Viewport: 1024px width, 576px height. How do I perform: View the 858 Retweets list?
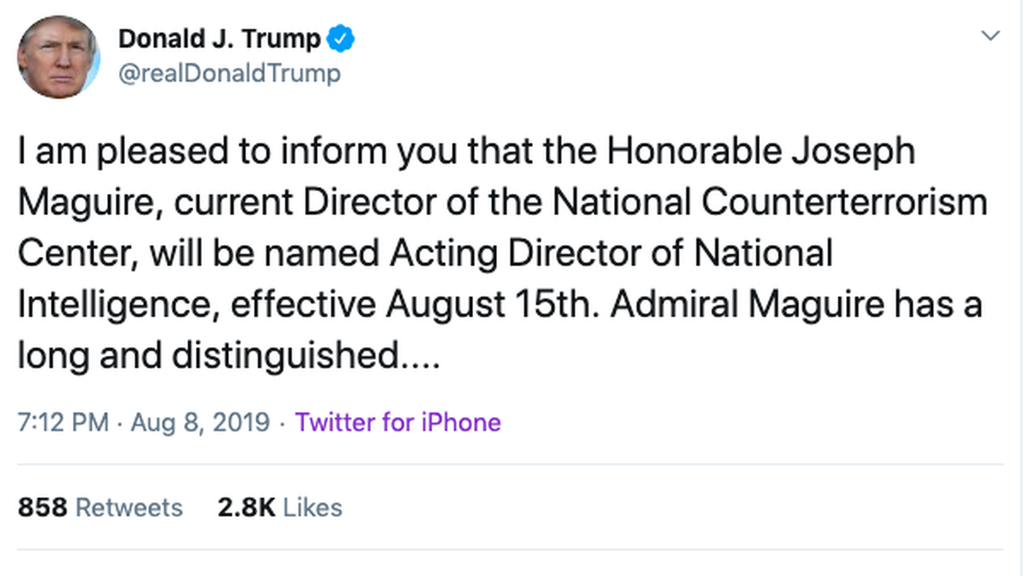[99, 508]
